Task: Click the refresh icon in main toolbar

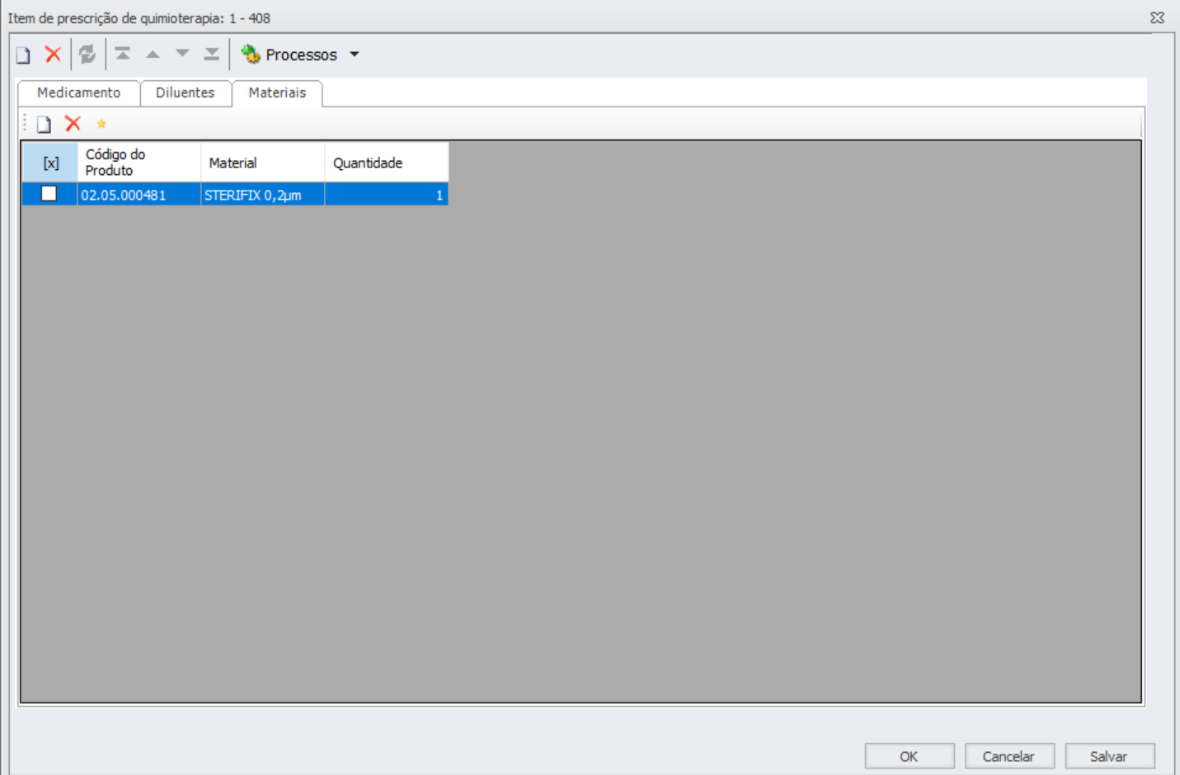Action: coord(87,54)
